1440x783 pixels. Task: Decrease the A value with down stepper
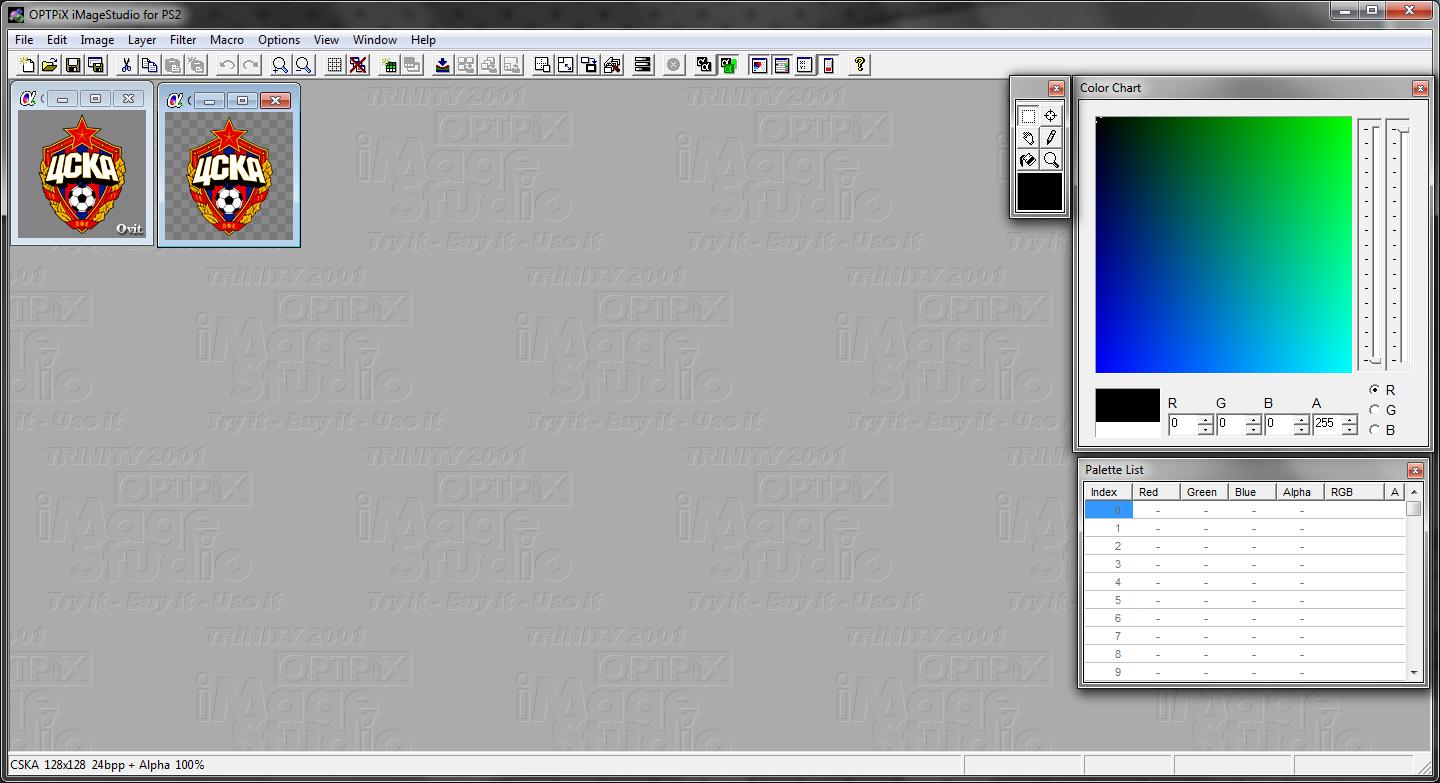(x=1349, y=430)
